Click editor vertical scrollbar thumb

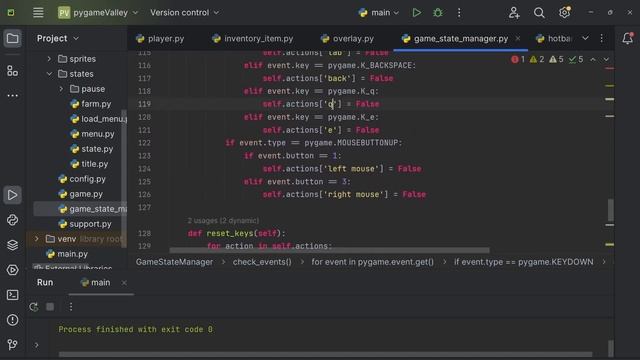pos(610,209)
